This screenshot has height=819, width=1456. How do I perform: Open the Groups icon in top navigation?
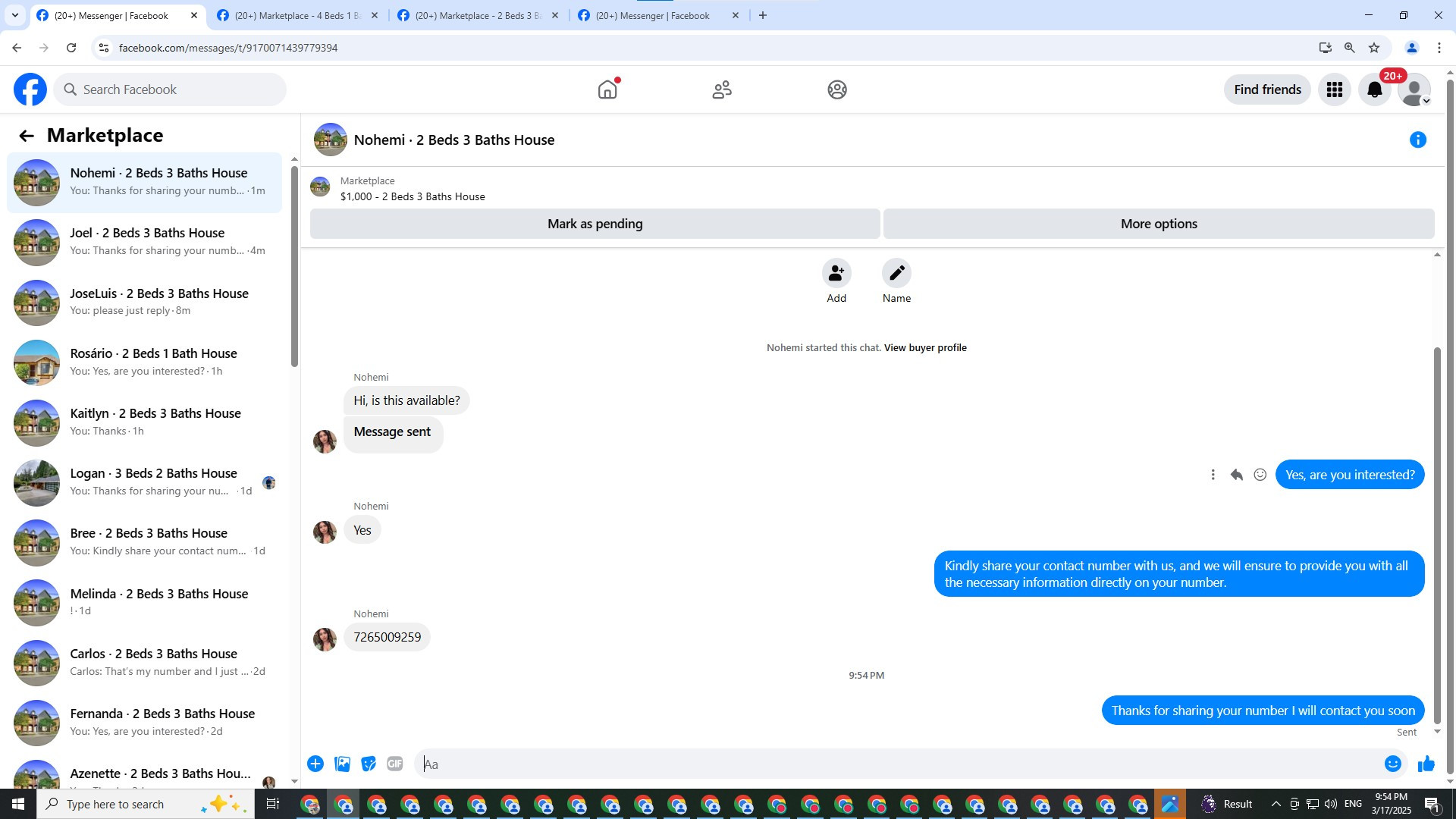[837, 89]
